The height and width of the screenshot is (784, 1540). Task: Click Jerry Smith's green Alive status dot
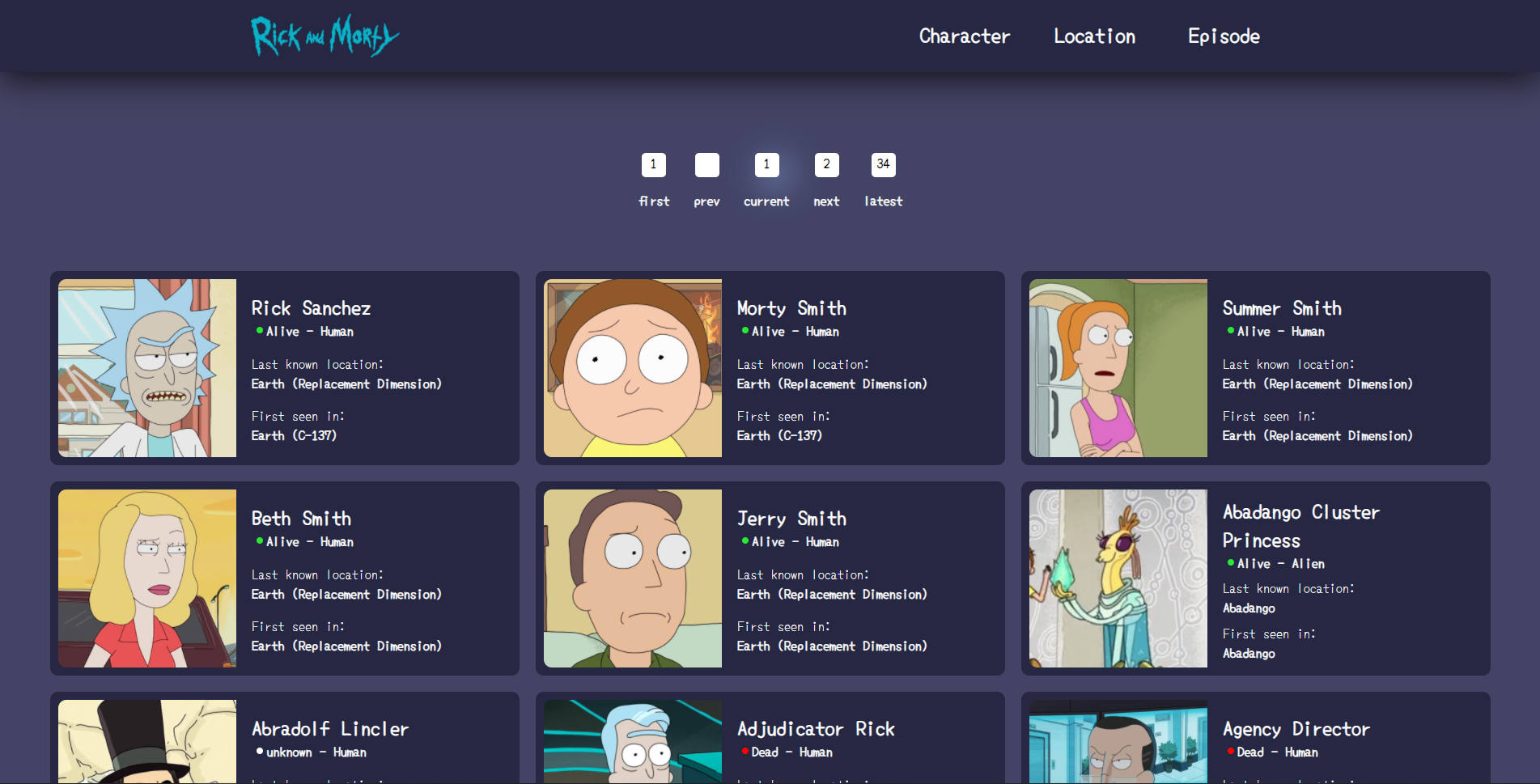point(745,540)
